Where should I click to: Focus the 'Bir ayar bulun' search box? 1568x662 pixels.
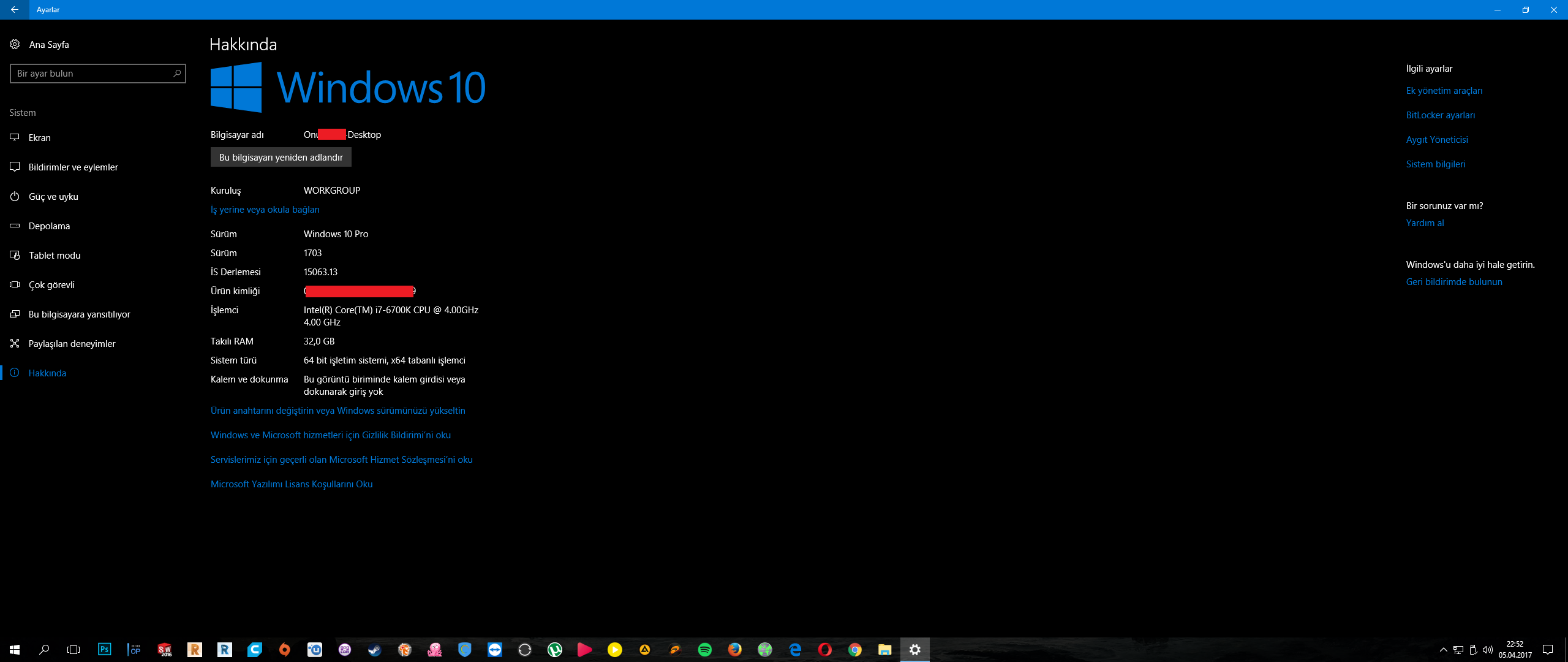(x=97, y=74)
